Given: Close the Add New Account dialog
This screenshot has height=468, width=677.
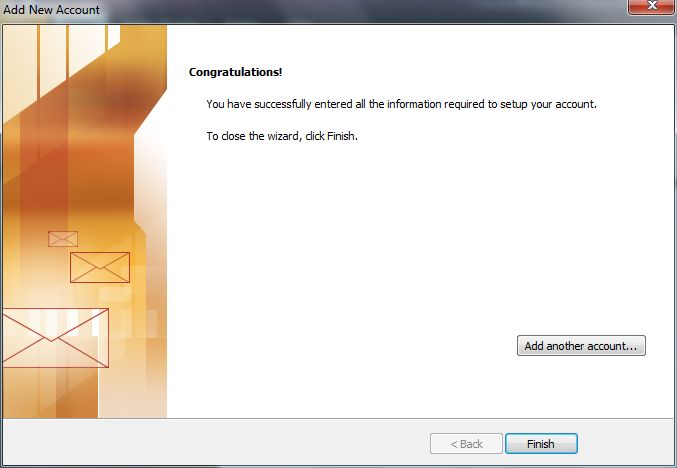Looking at the screenshot, I should point(652,6).
